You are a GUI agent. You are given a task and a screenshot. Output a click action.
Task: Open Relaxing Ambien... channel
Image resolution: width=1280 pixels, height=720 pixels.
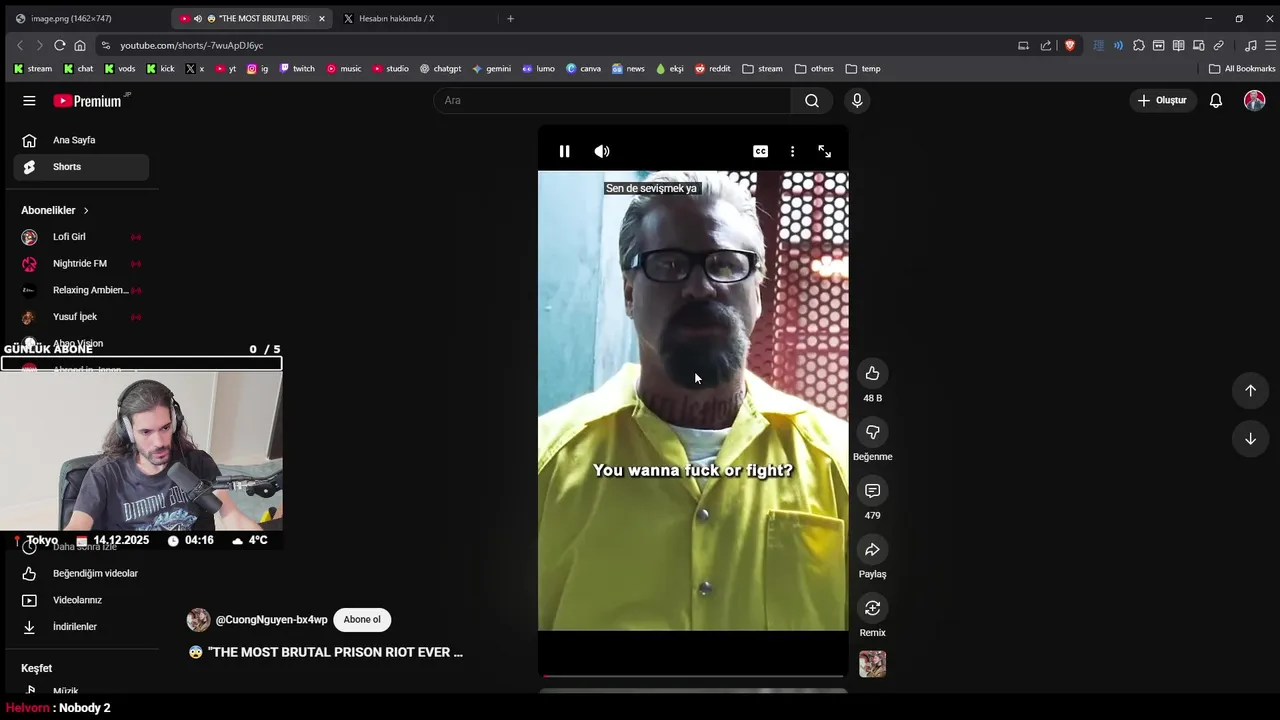(81, 290)
